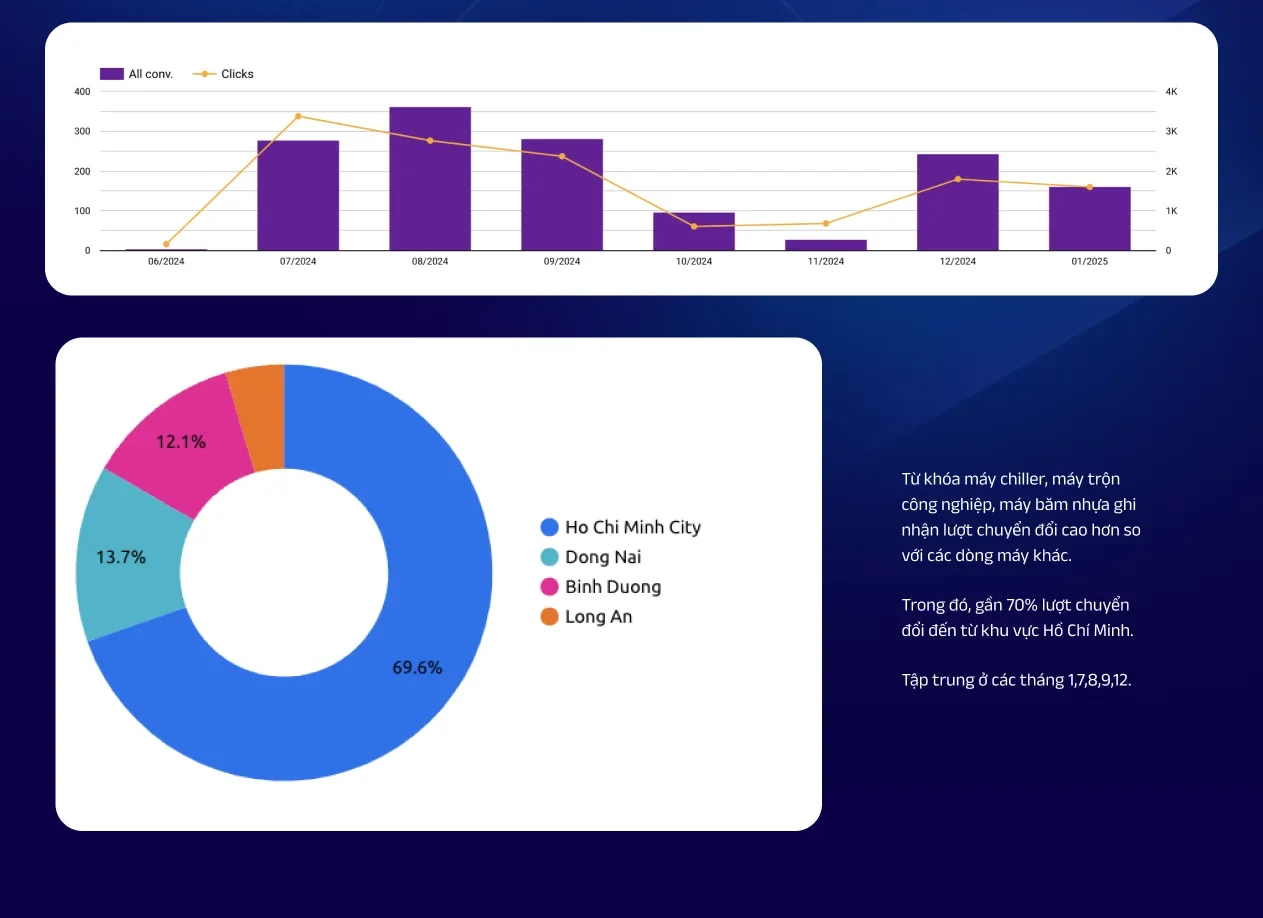The image size is (1263, 918).
Task: Click the paragraph starting 'Từ khóa máy chiller'
Action: [x=1021, y=518]
